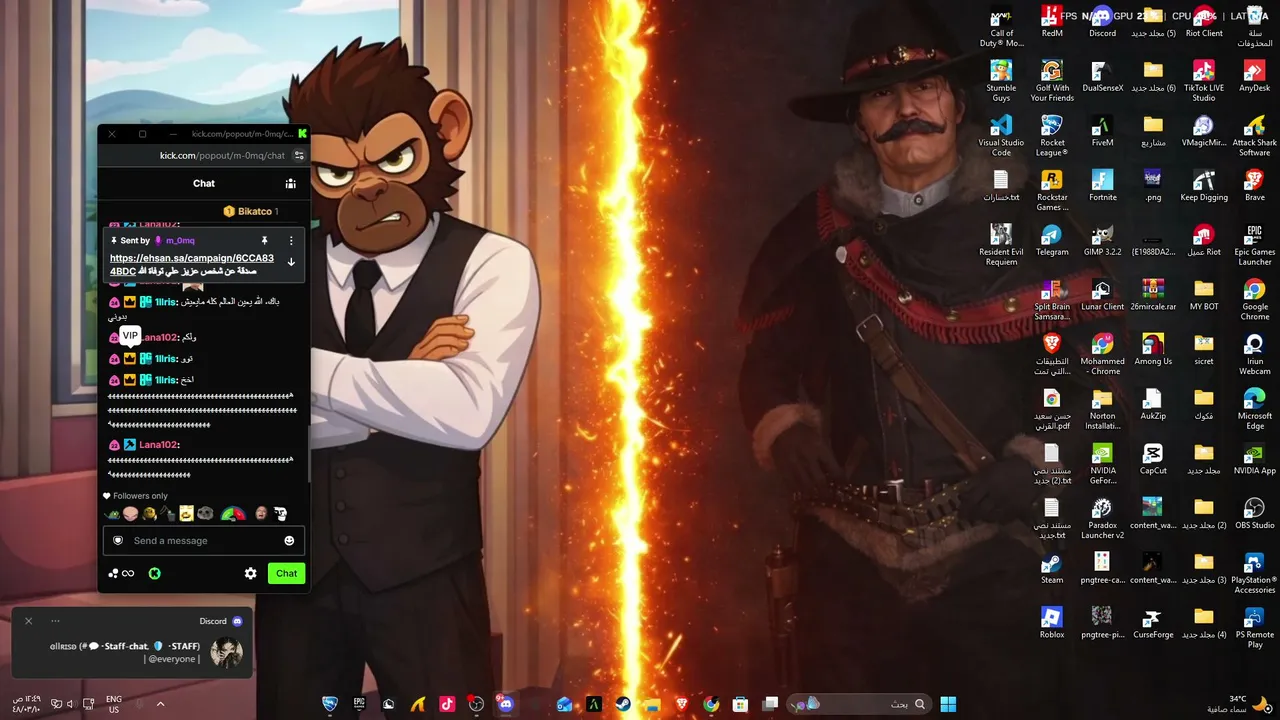Select the Brave browser desktop icon

point(1255,187)
